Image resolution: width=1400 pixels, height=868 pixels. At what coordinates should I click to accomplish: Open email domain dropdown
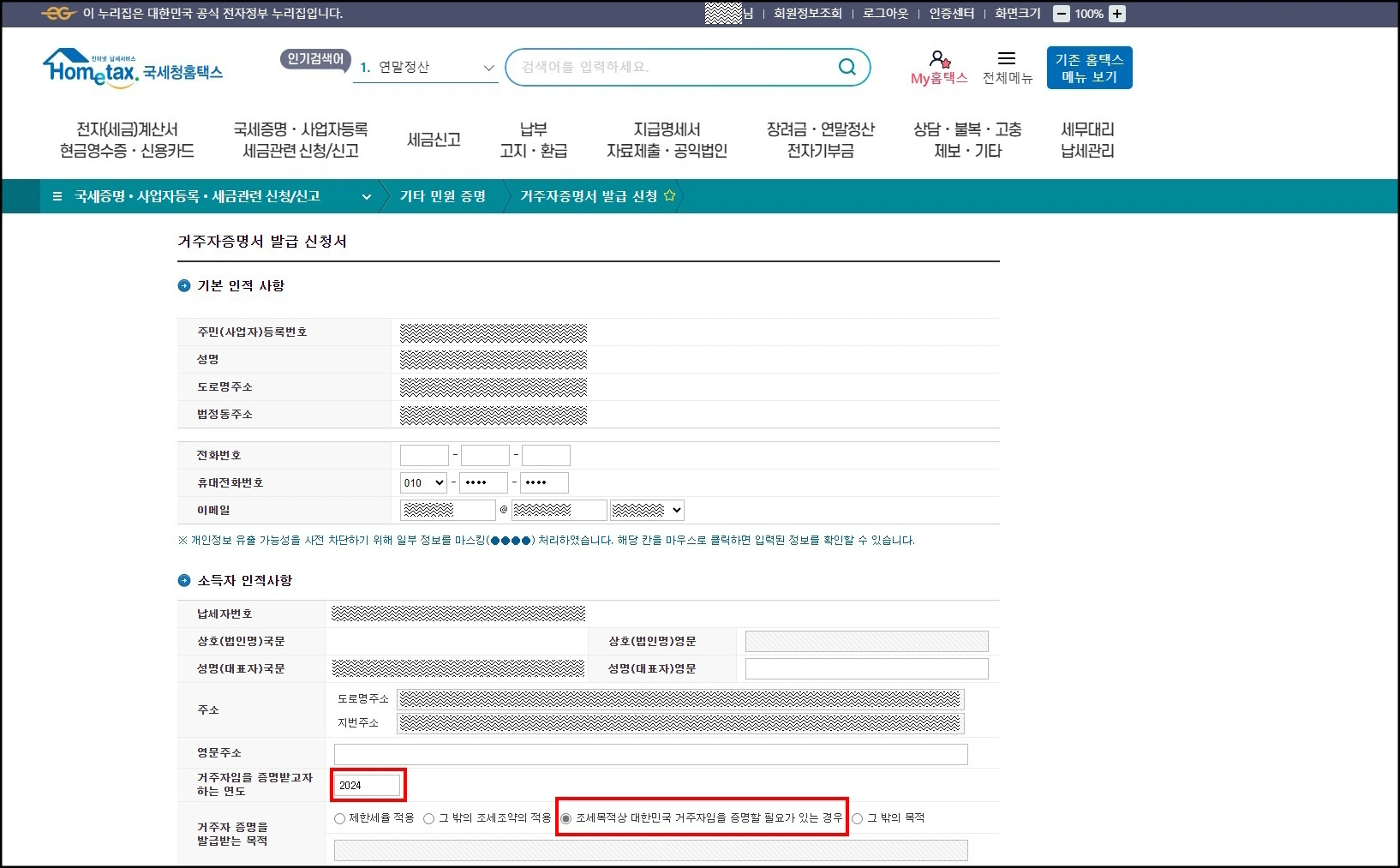(647, 510)
